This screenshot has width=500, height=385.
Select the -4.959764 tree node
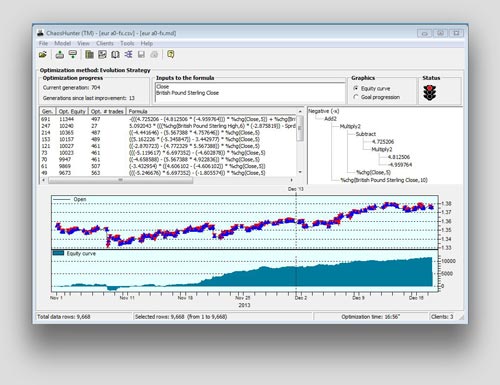click(399, 165)
